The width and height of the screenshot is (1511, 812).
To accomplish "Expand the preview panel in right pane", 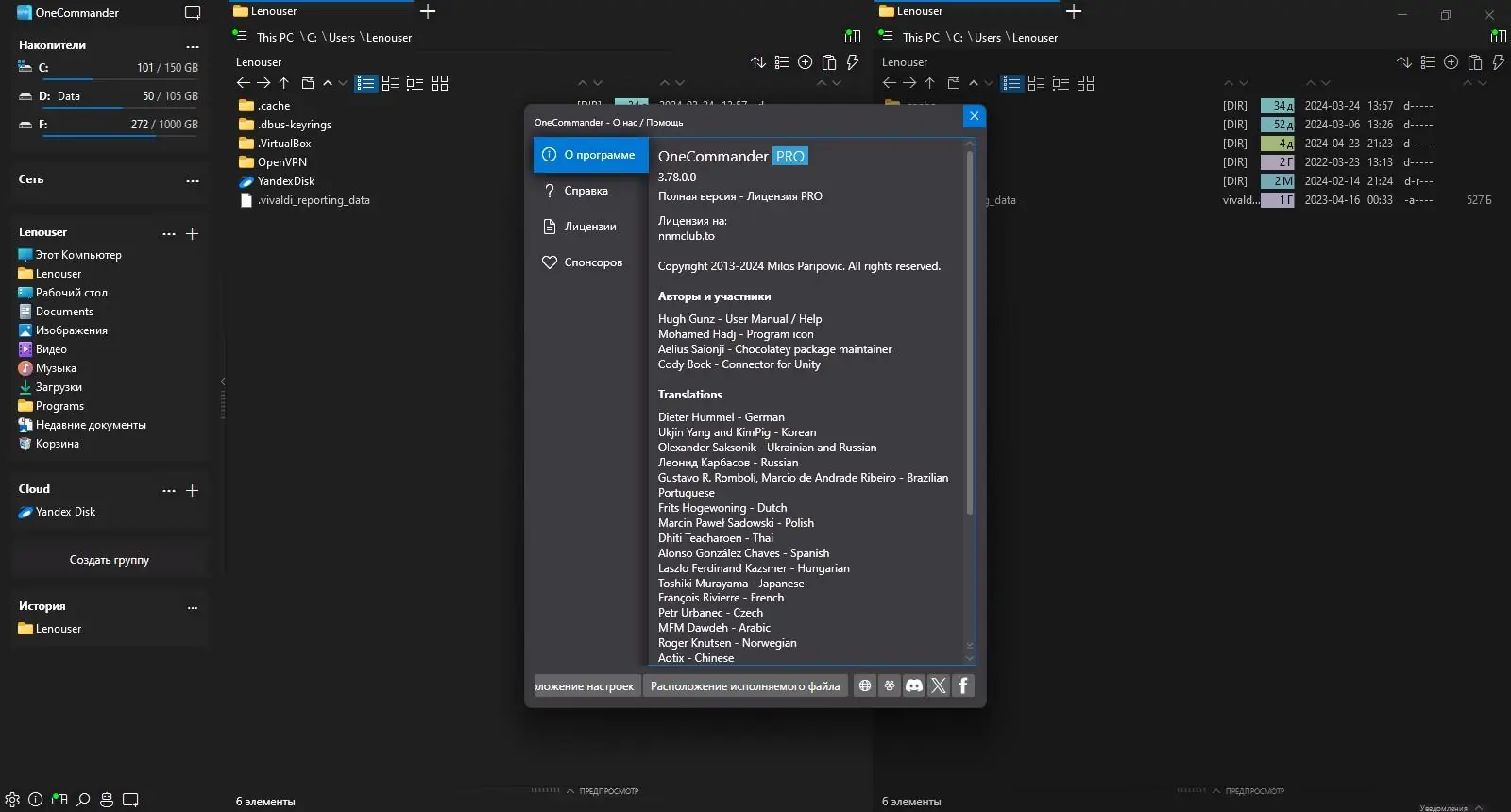I will tap(1248, 791).
